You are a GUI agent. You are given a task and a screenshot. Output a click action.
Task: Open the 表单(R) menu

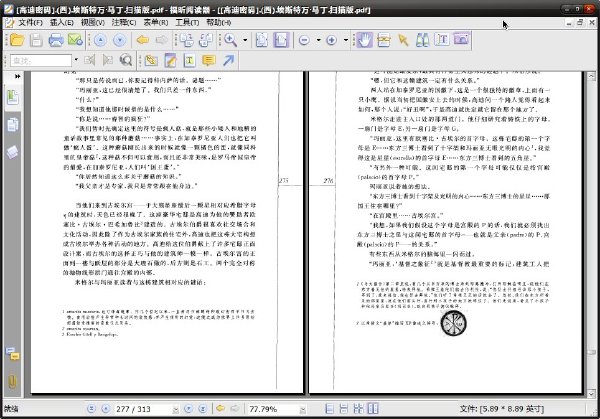coord(155,23)
